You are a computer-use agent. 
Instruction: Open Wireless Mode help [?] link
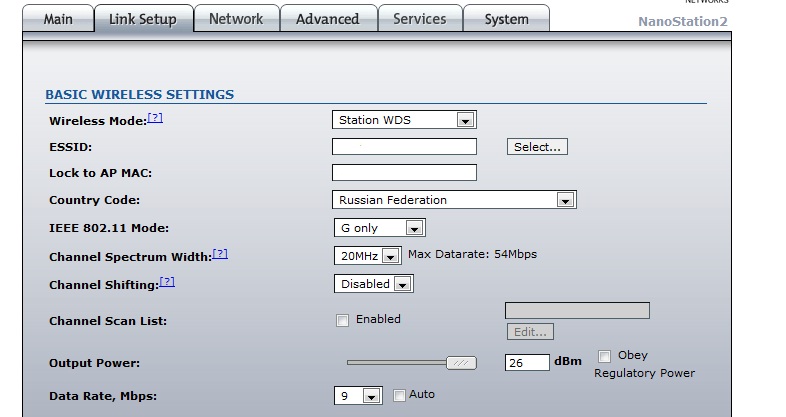(x=155, y=118)
